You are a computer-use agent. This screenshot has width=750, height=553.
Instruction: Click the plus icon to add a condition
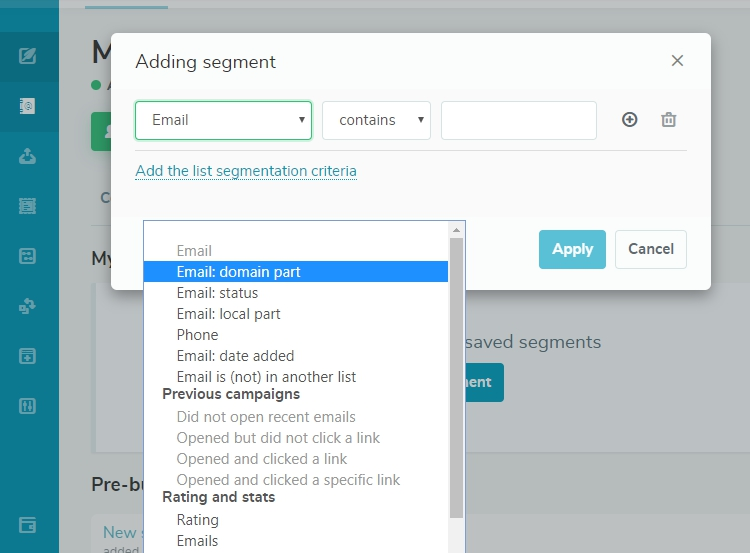coord(630,120)
